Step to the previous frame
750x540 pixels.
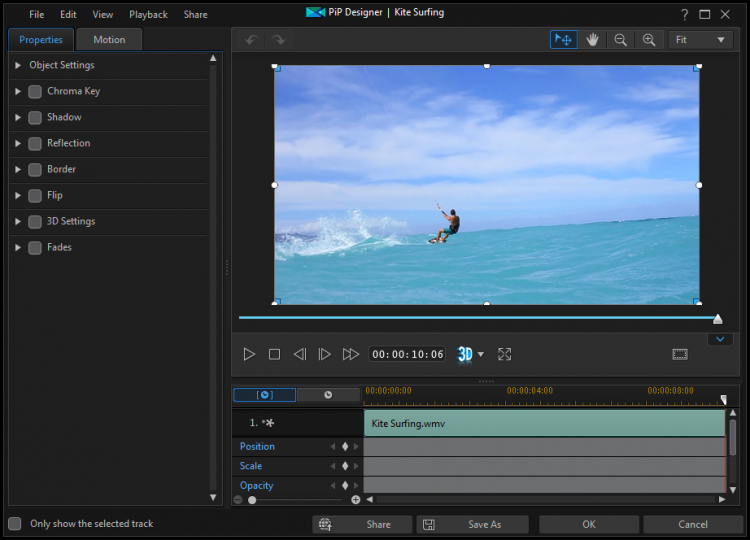click(x=299, y=354)
